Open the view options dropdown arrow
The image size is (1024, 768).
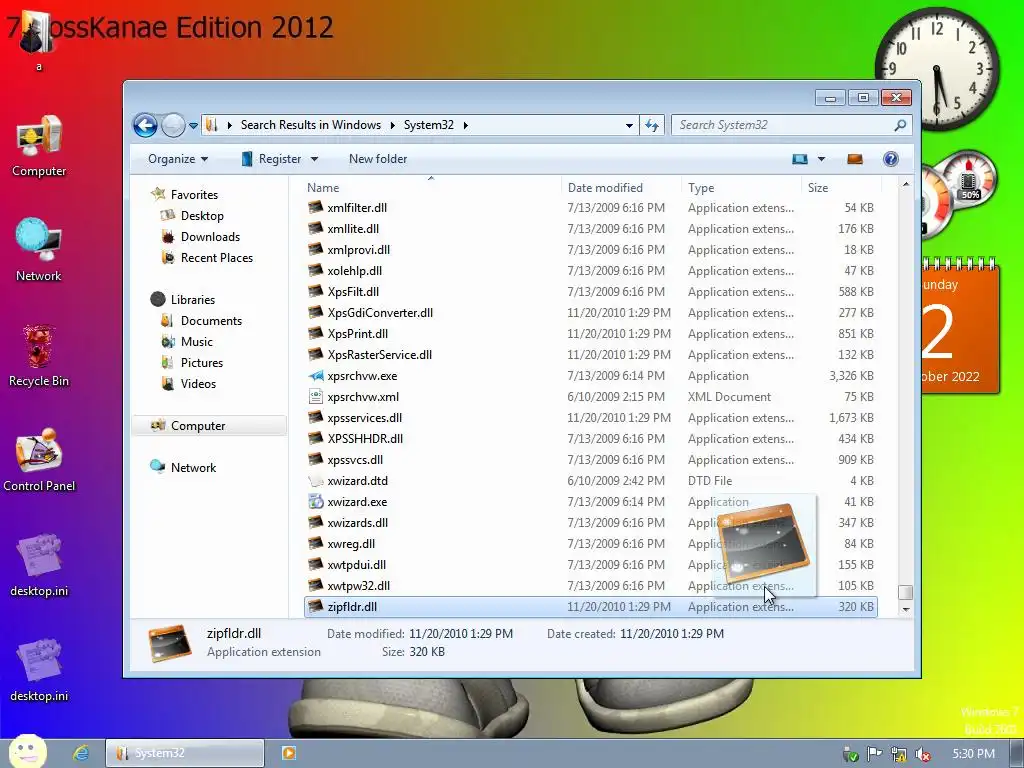(822, 159)
